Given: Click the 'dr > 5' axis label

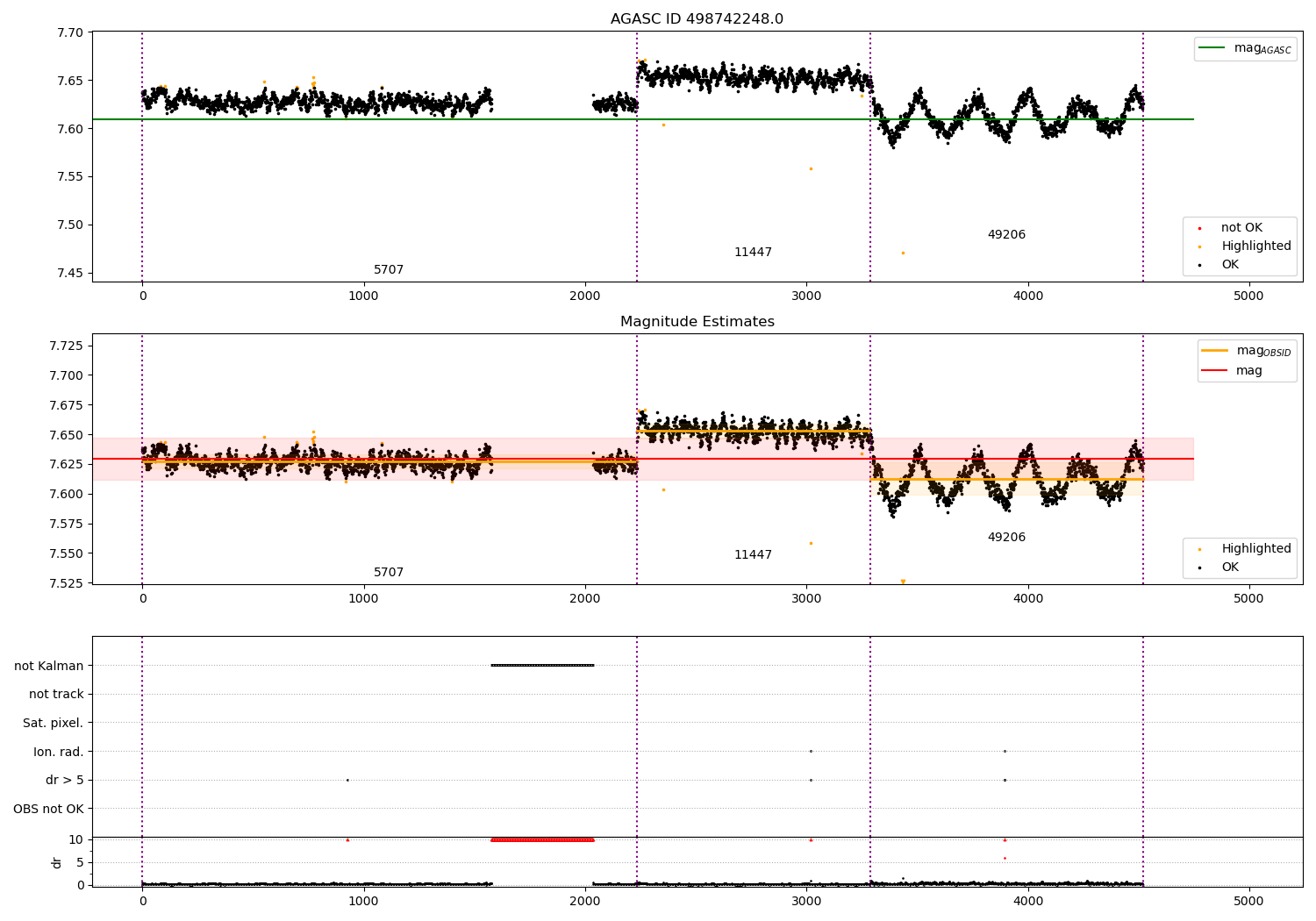Looking at the screenshot, I should [65, 780].
